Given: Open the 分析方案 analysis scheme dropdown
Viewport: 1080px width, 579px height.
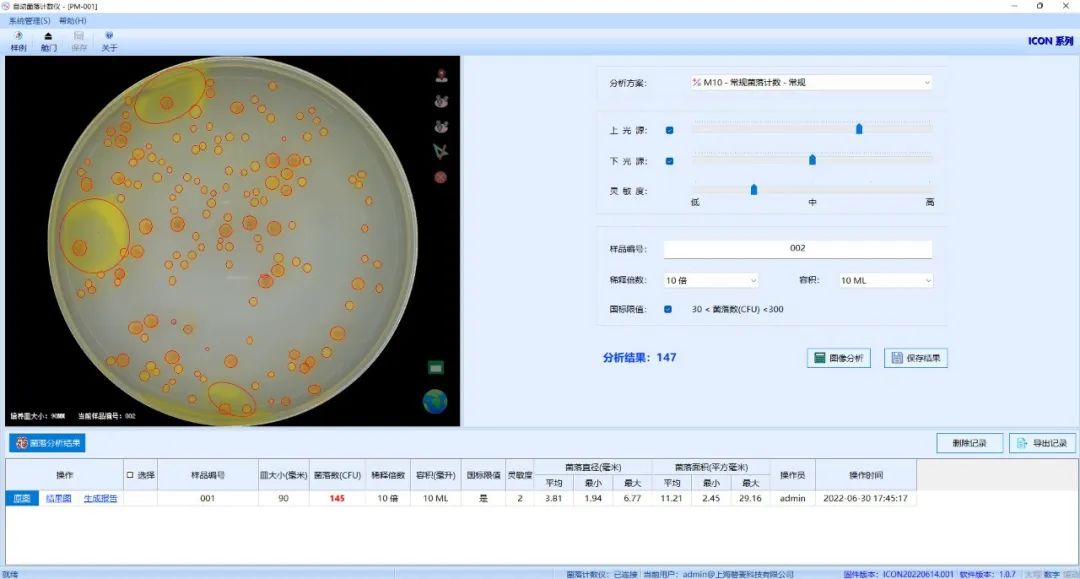Looking at the screenshot, I should [x=810, y=83].
